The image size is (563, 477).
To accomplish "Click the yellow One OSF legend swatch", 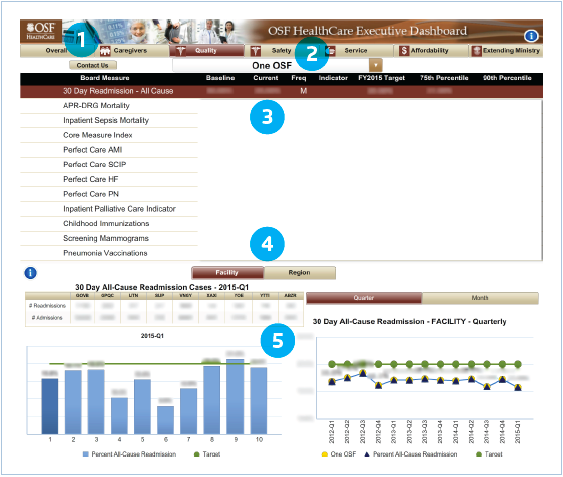I will tap(325, 454).
